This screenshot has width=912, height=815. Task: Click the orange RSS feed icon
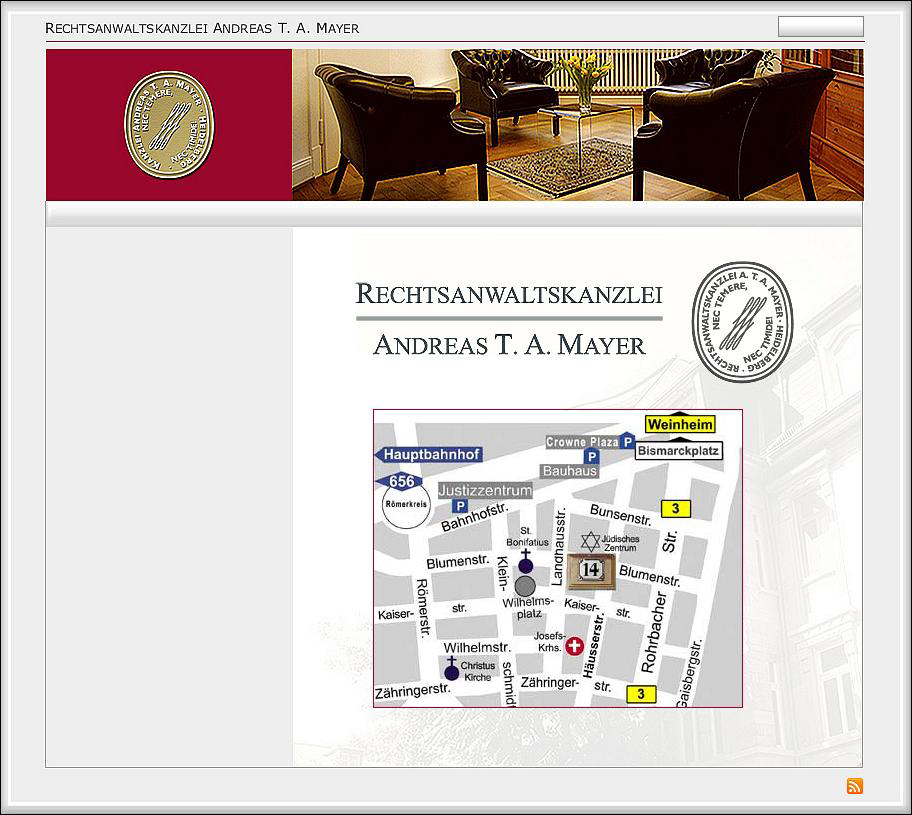pyautogui.click(x=854, y=786)
